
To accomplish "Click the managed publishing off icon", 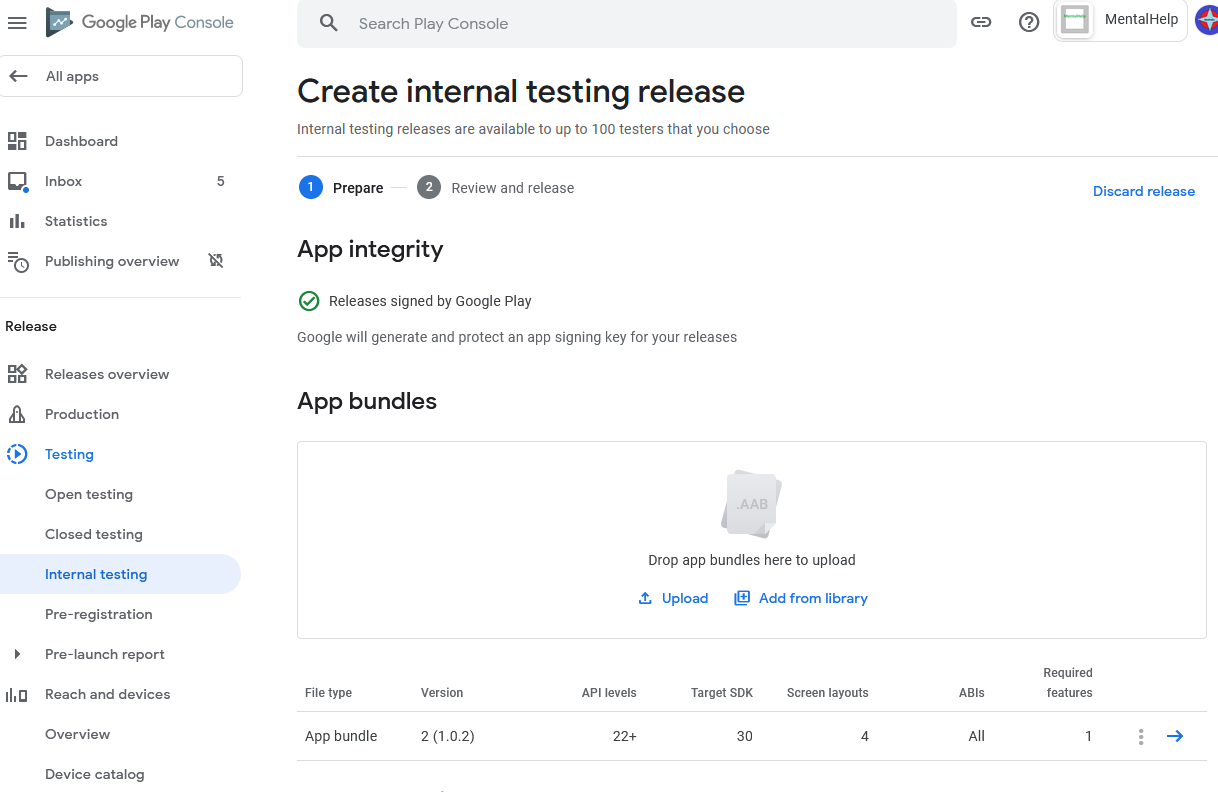I will (215, 261).
